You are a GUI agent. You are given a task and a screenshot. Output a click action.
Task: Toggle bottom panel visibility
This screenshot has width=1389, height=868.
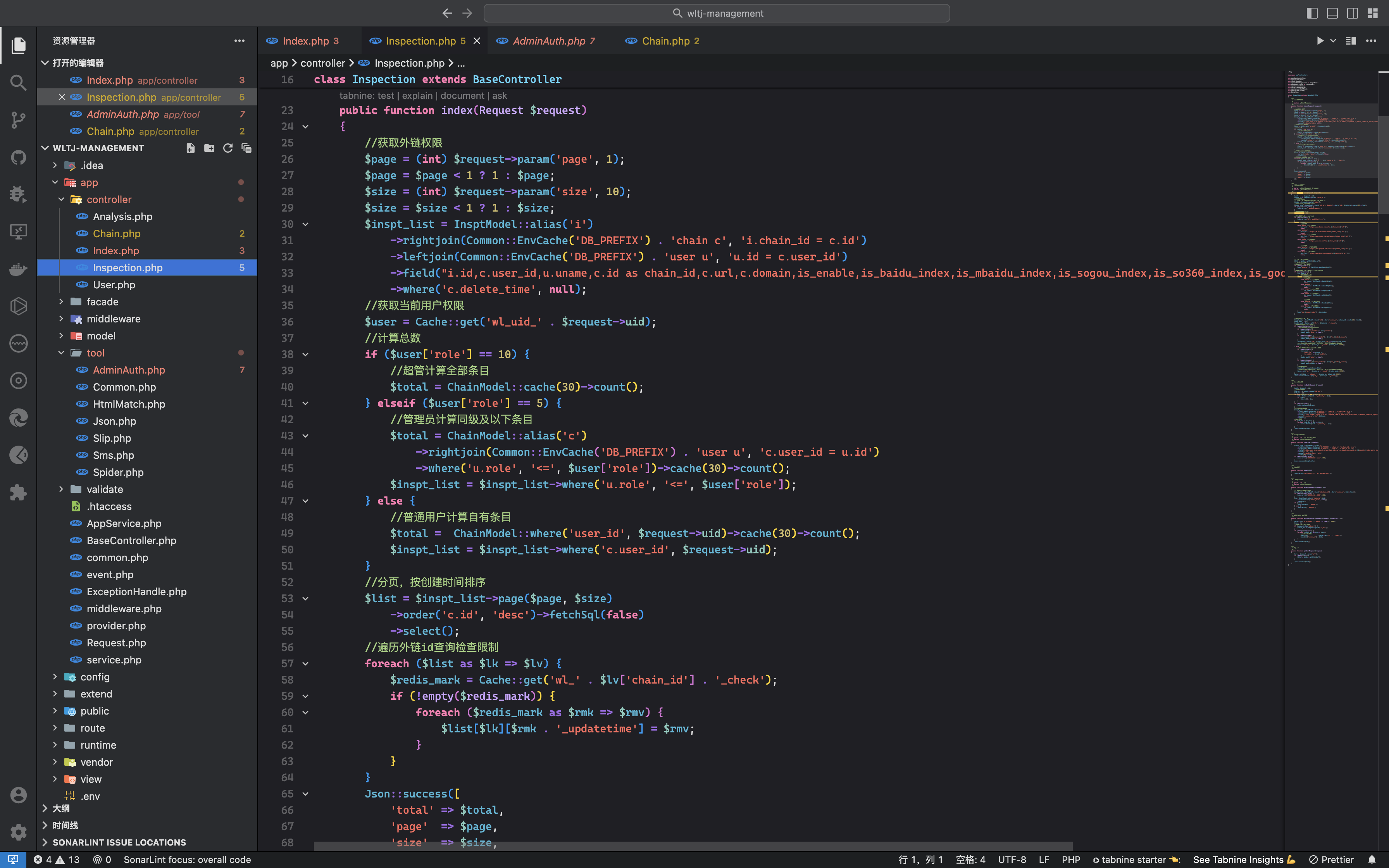(1332, 13)
